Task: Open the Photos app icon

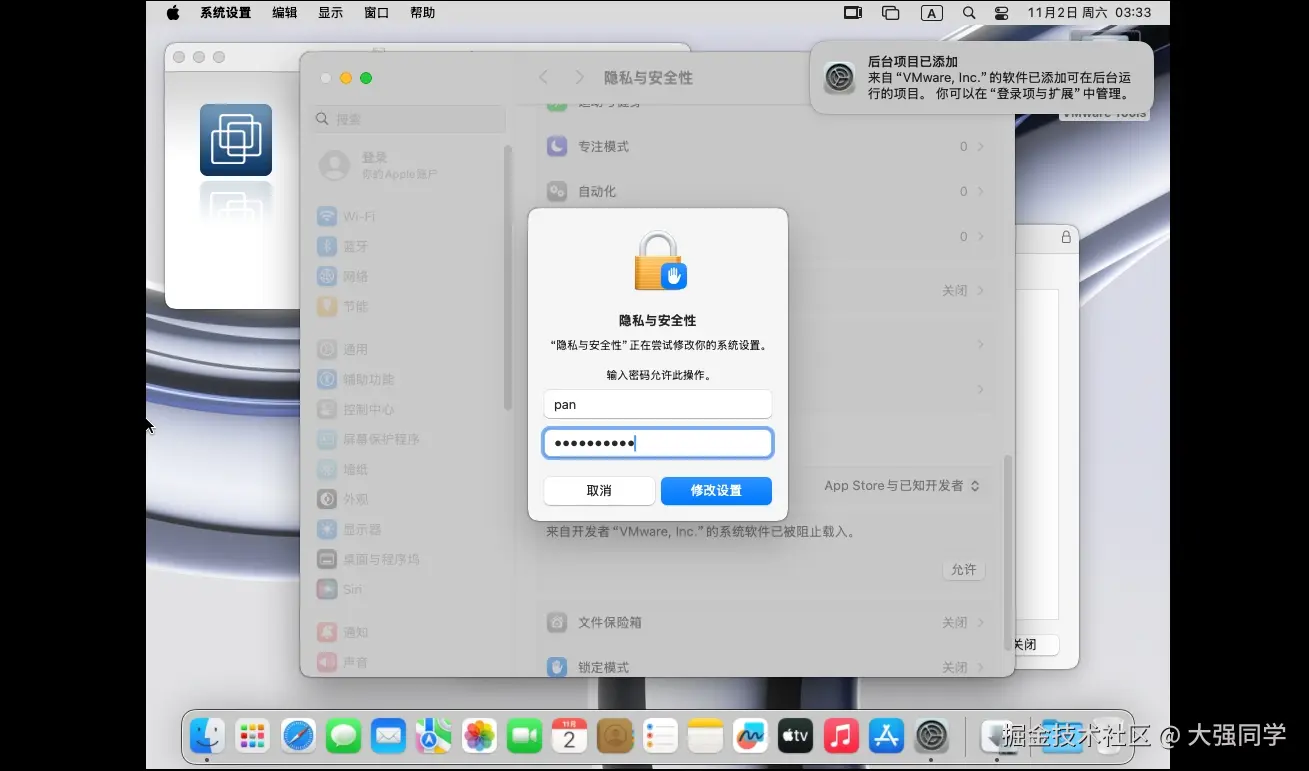Action: point(479,737)
